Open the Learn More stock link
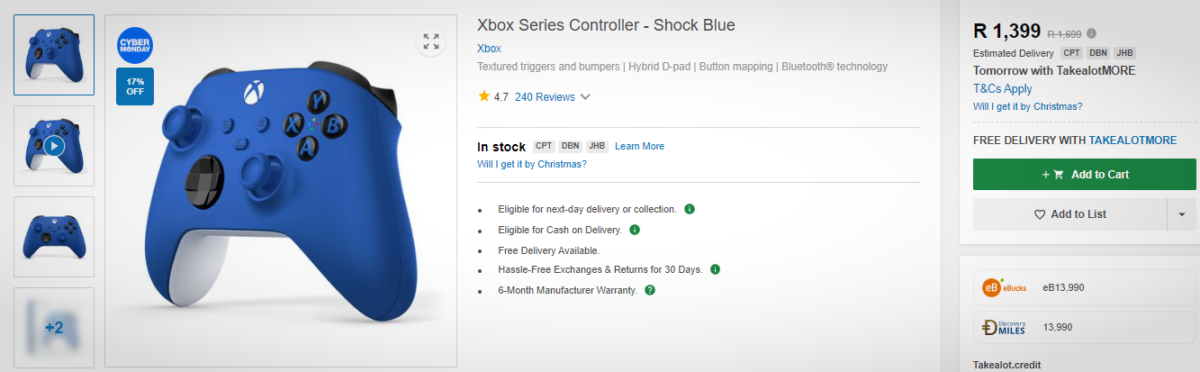The width and height of the screenshot is (1200, 372). coord(639,146)
